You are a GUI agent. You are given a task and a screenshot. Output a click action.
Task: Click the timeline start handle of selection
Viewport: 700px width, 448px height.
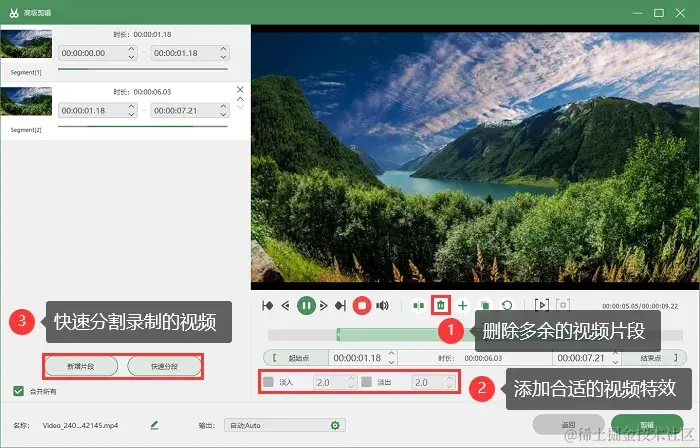[x=338, y=335]
